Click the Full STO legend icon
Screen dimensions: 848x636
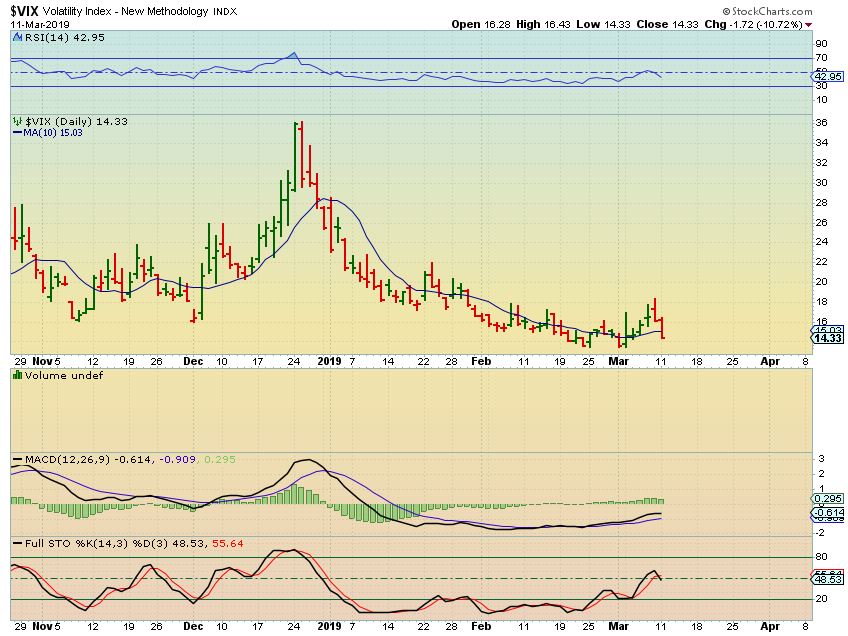15,544
